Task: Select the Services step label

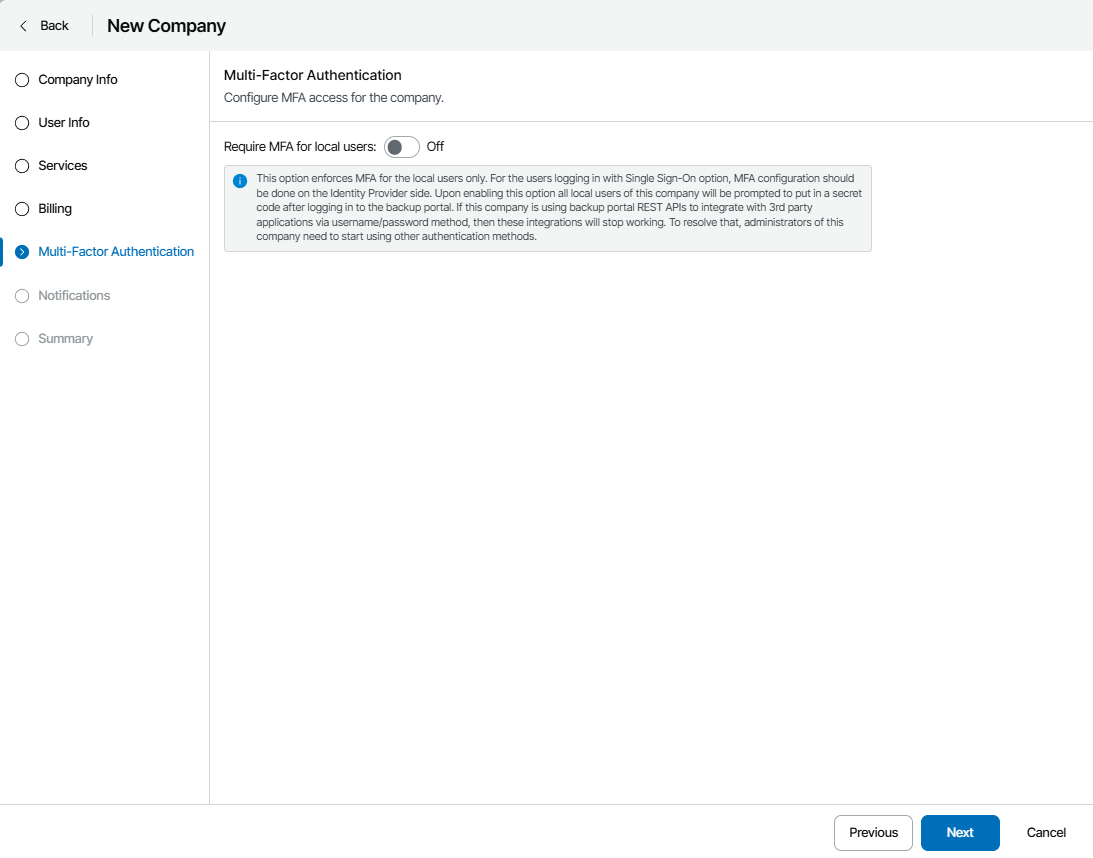Action: (63, 166)
